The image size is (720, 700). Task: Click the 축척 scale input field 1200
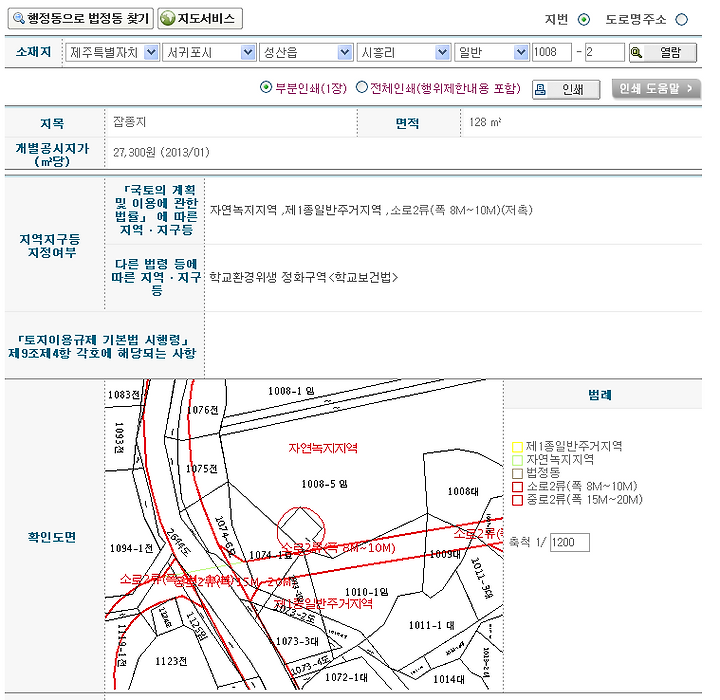tap(569, 542)
